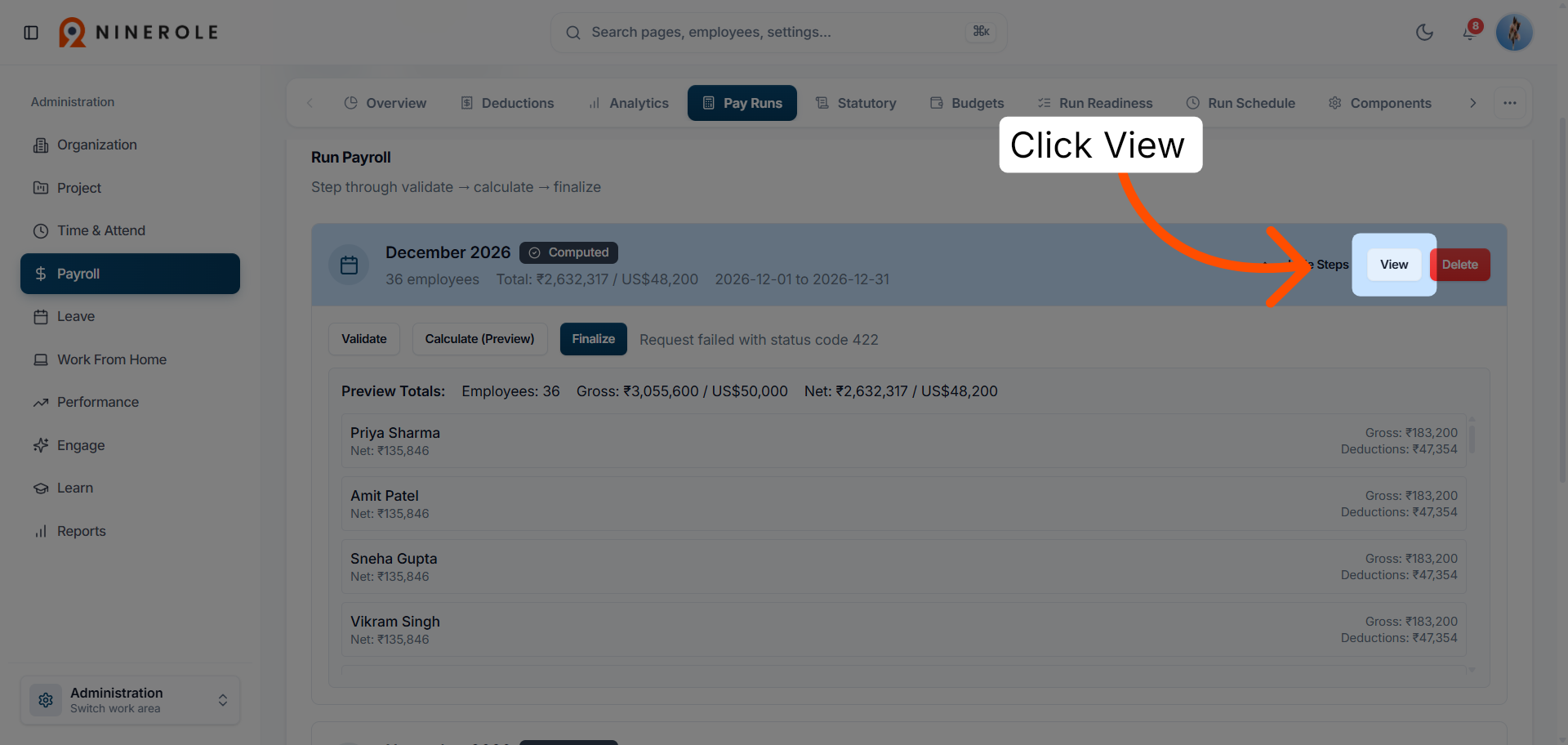Open Work From Home section

tap(131, 359)
